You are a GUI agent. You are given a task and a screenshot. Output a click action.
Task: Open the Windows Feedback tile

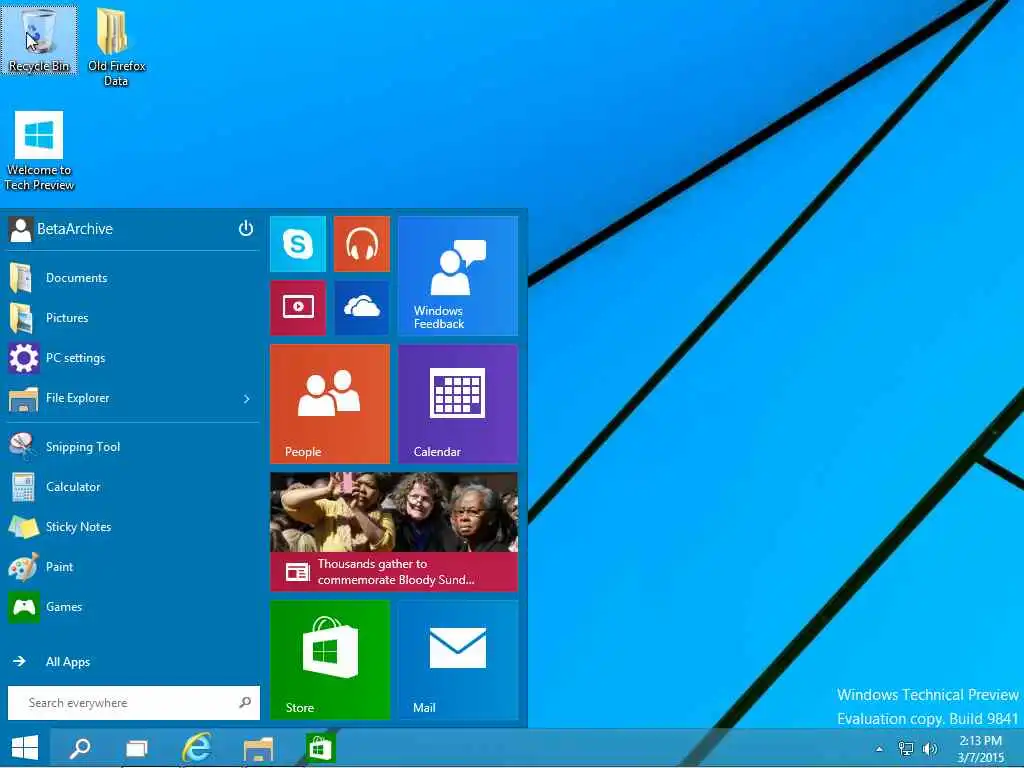(458, 276)
